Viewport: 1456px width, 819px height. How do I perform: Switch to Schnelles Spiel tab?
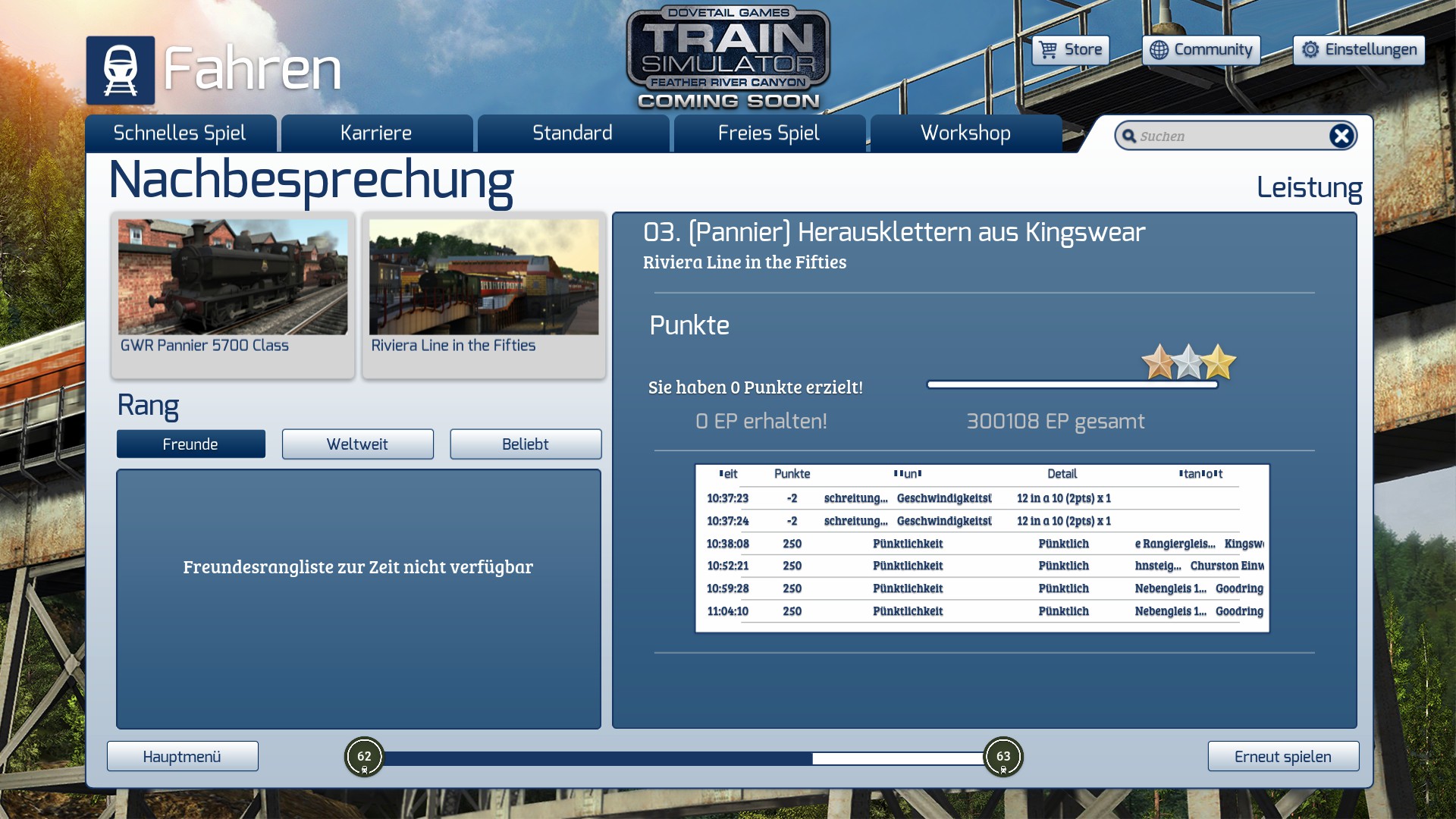(x=180, y=133)
